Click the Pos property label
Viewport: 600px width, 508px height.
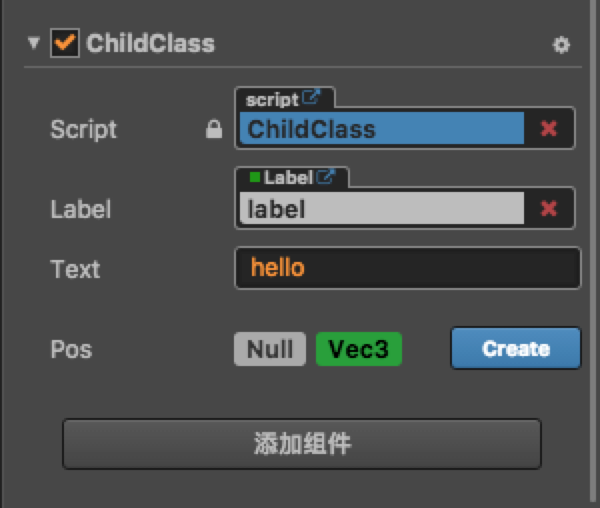[71, 350]
